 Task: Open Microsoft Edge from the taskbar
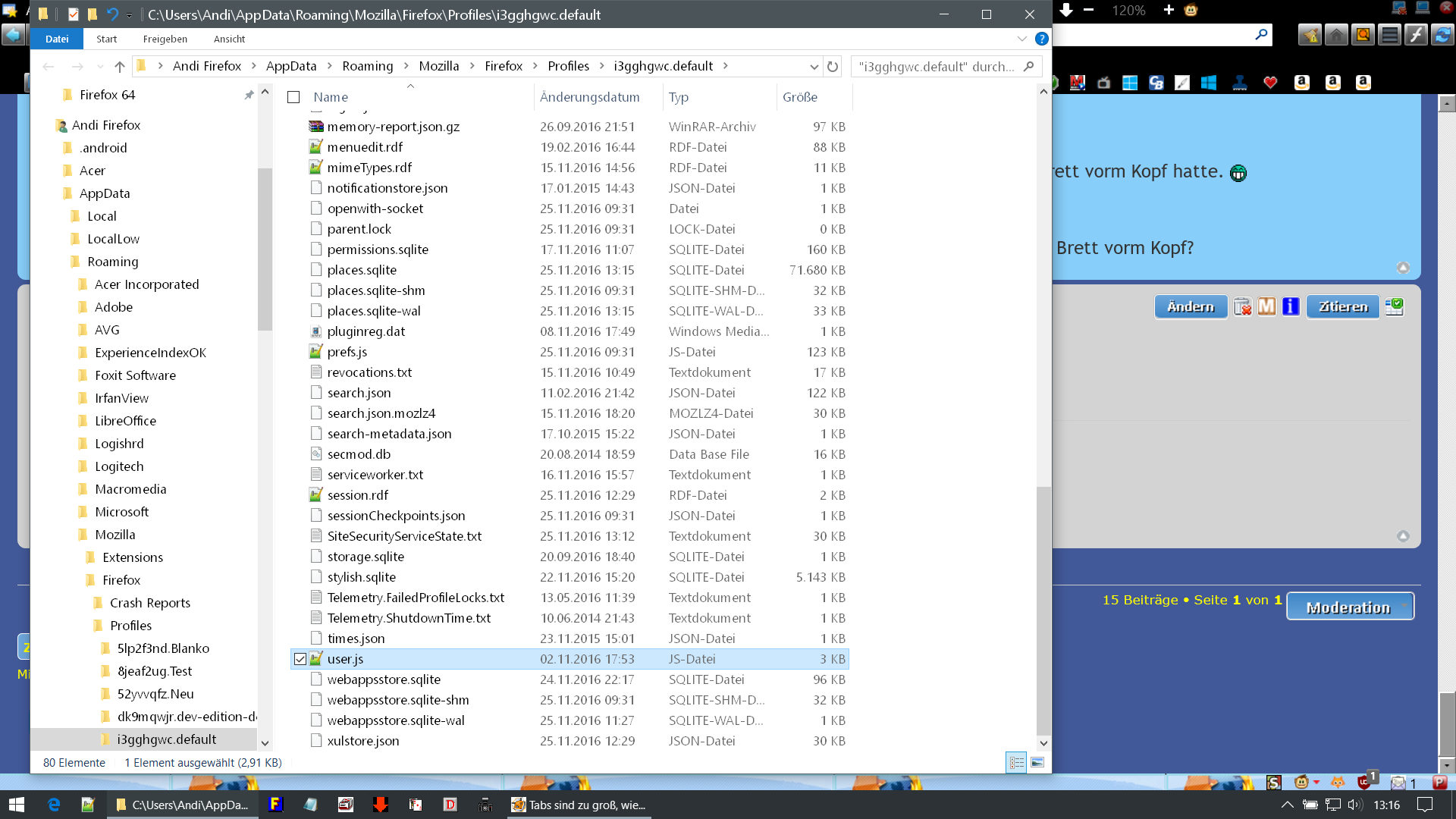[x=54, y=805]
